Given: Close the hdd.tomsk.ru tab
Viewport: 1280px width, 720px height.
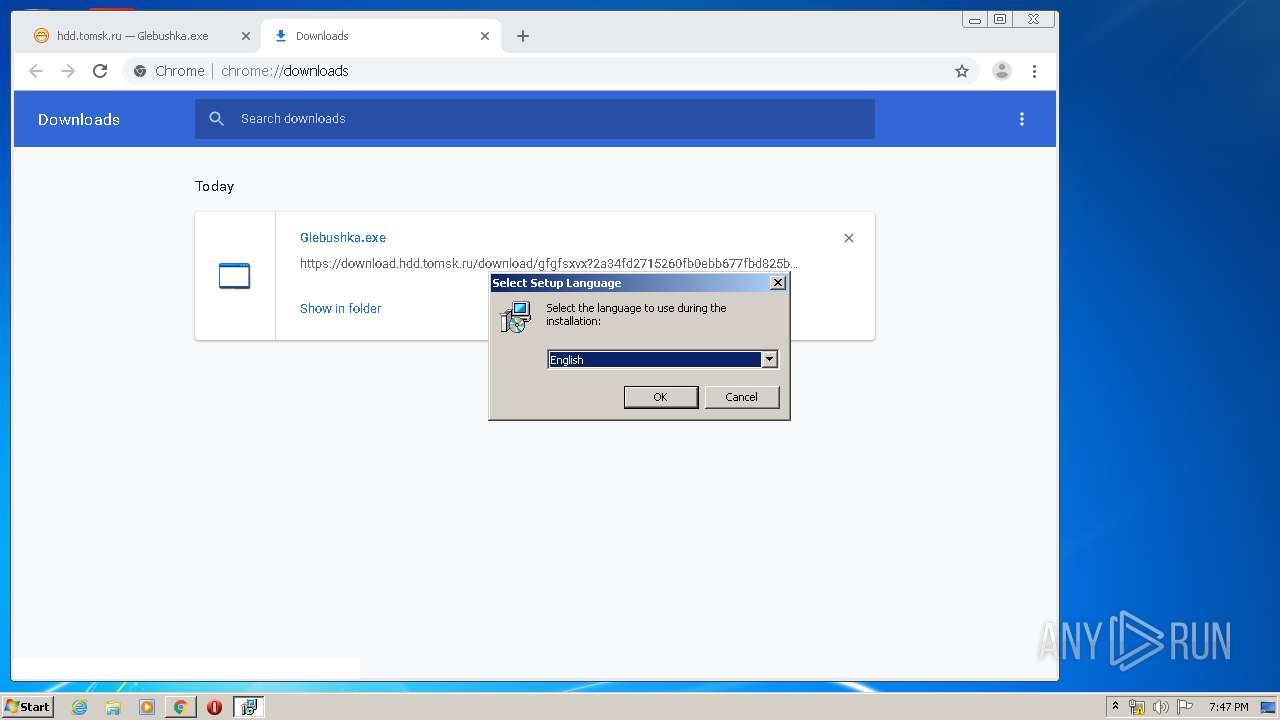Looking at the screenshot, I should click(x=246, y=36).
